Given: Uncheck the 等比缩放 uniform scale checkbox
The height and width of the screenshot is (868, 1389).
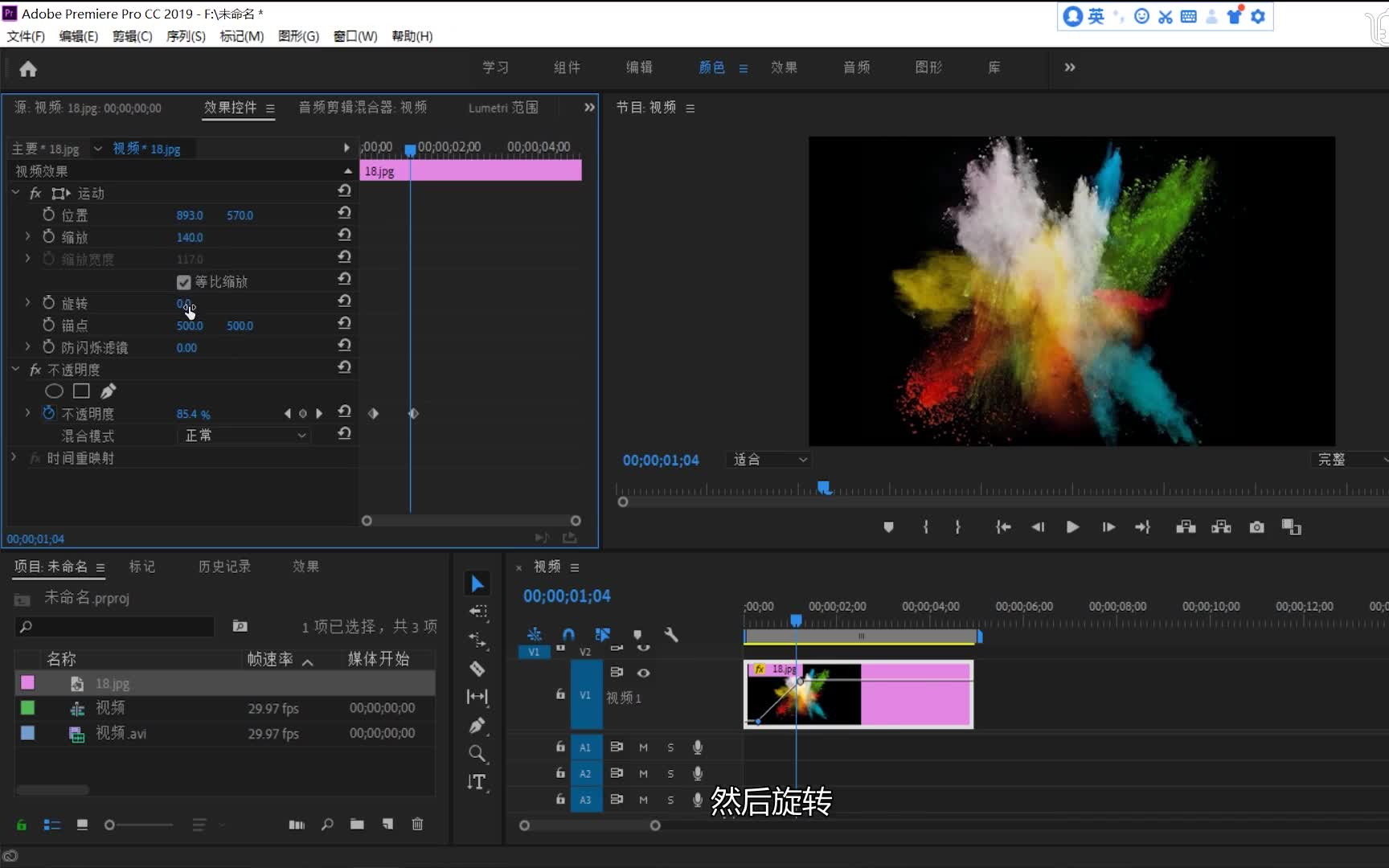Looking at the screenshot, I should point(184,282).
